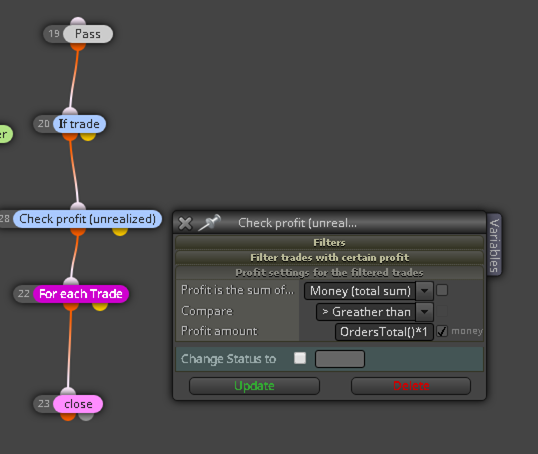Select the For each Trade block
538x454 pixels.
(81, 294)
